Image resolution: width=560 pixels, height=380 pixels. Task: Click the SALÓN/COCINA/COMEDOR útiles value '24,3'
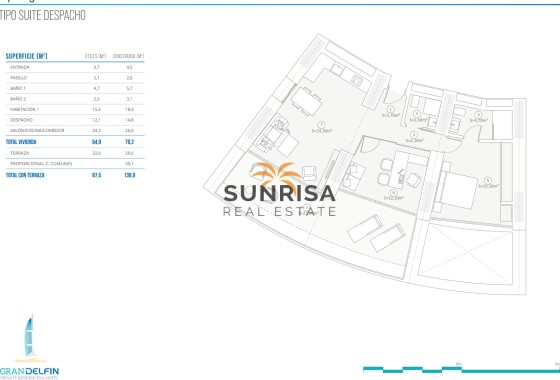96,130
